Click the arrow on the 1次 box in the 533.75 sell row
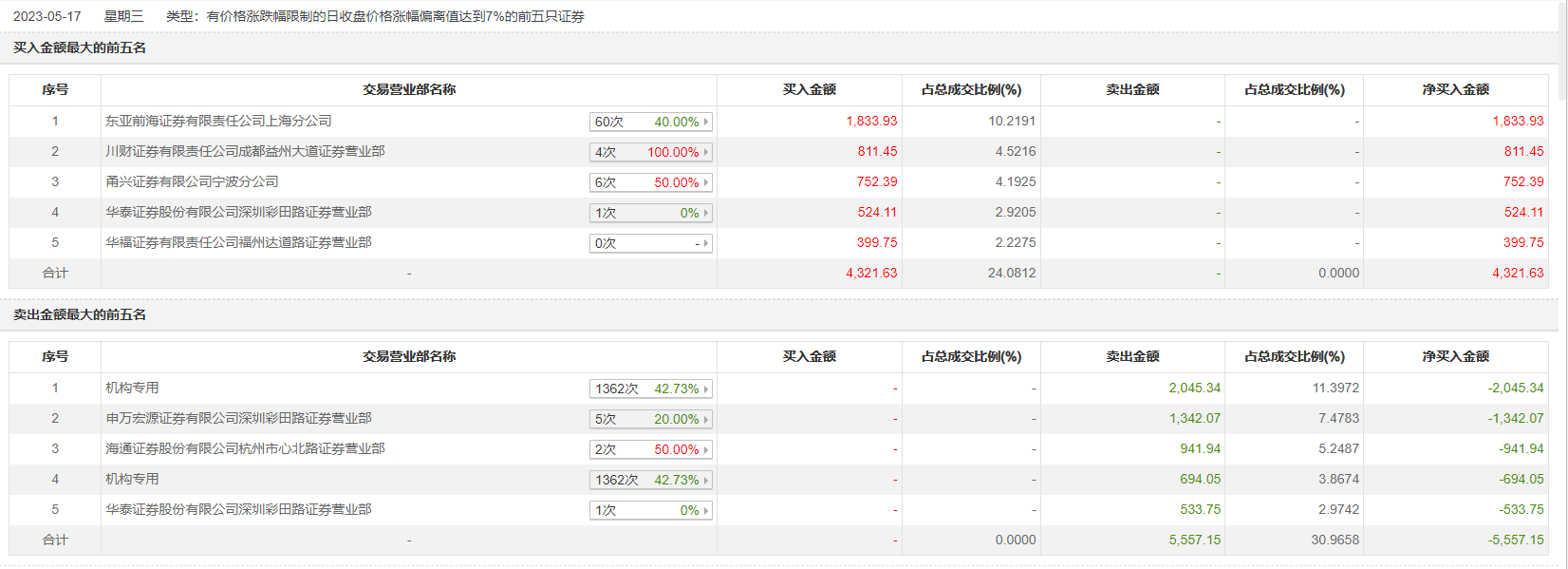 tap(706, 510)
